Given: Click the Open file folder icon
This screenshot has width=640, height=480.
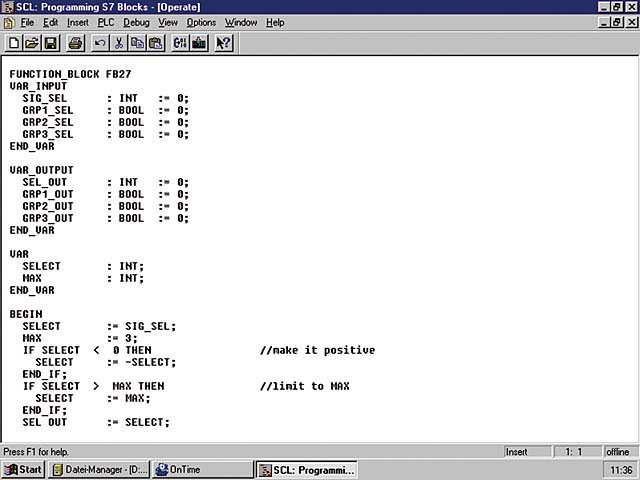Looking at the screenshot, I should click(x=31, y=43).
